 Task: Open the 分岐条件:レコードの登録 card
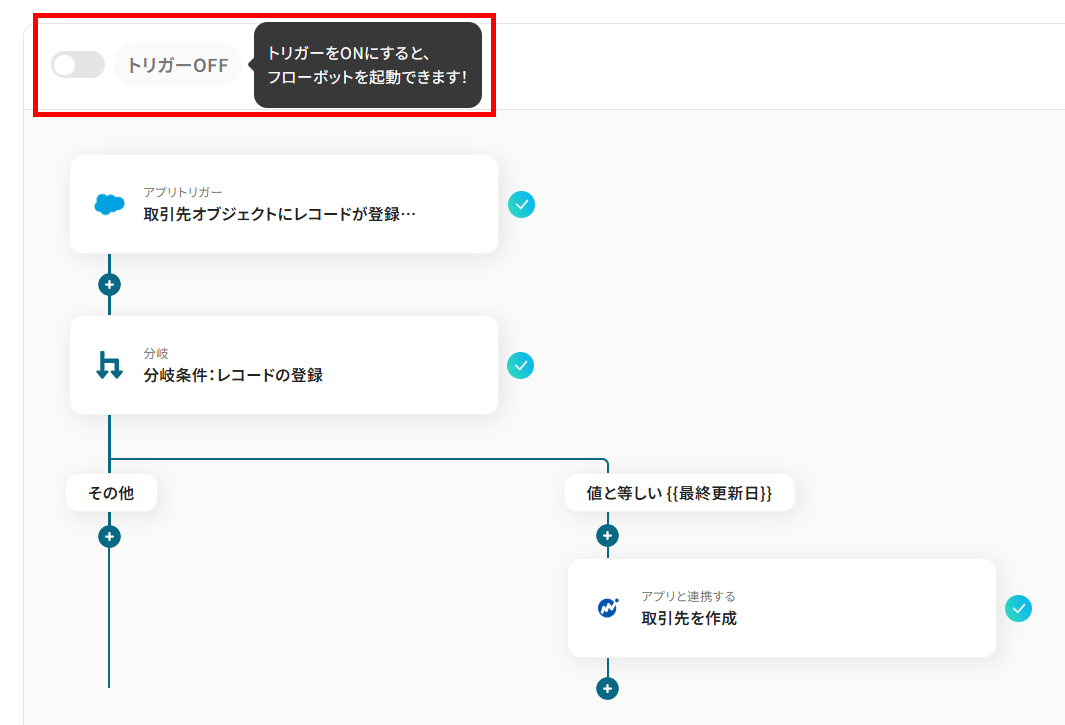tap(284, 365)
